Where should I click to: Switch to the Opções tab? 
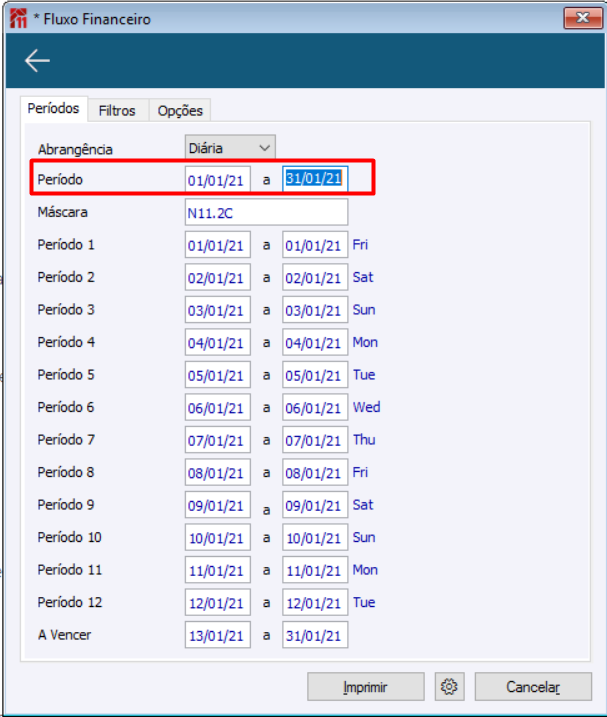point(180,111)
